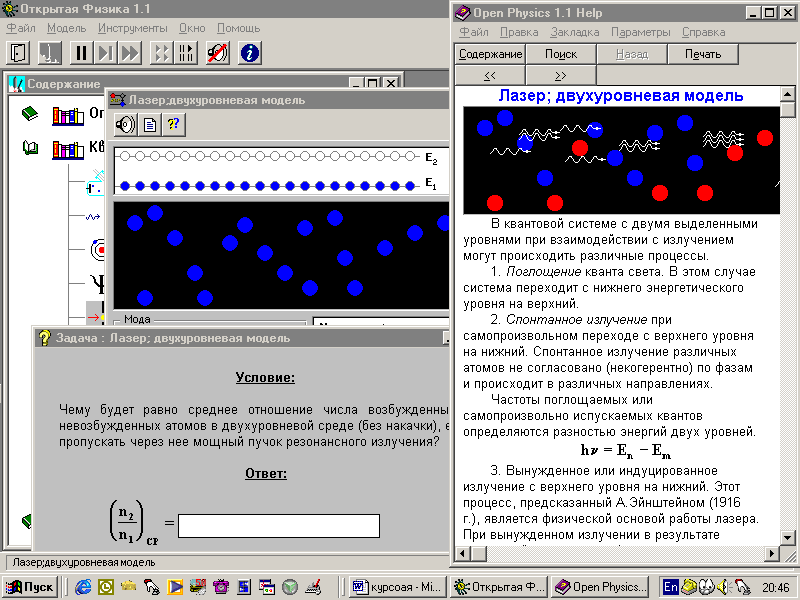Screen dimensions: 800x600
Task: Open the question-mark task icon in model window
Action: [174, 124]
